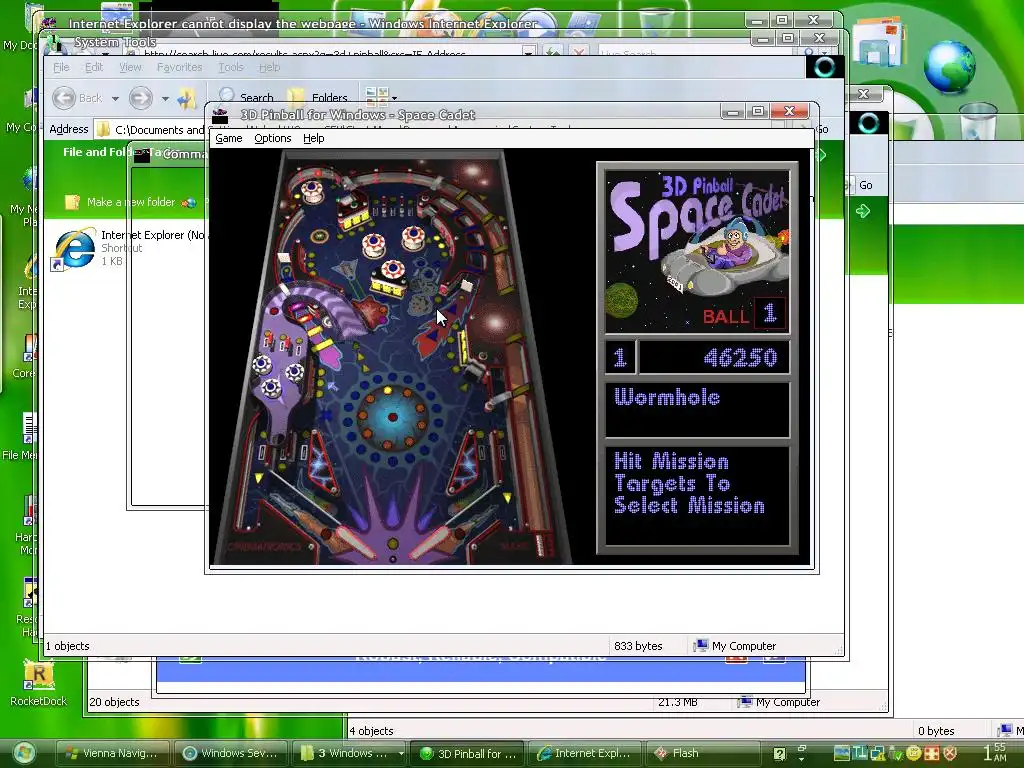
Task: Open the RocketDock desktop icon
Action: click(39, 682)
